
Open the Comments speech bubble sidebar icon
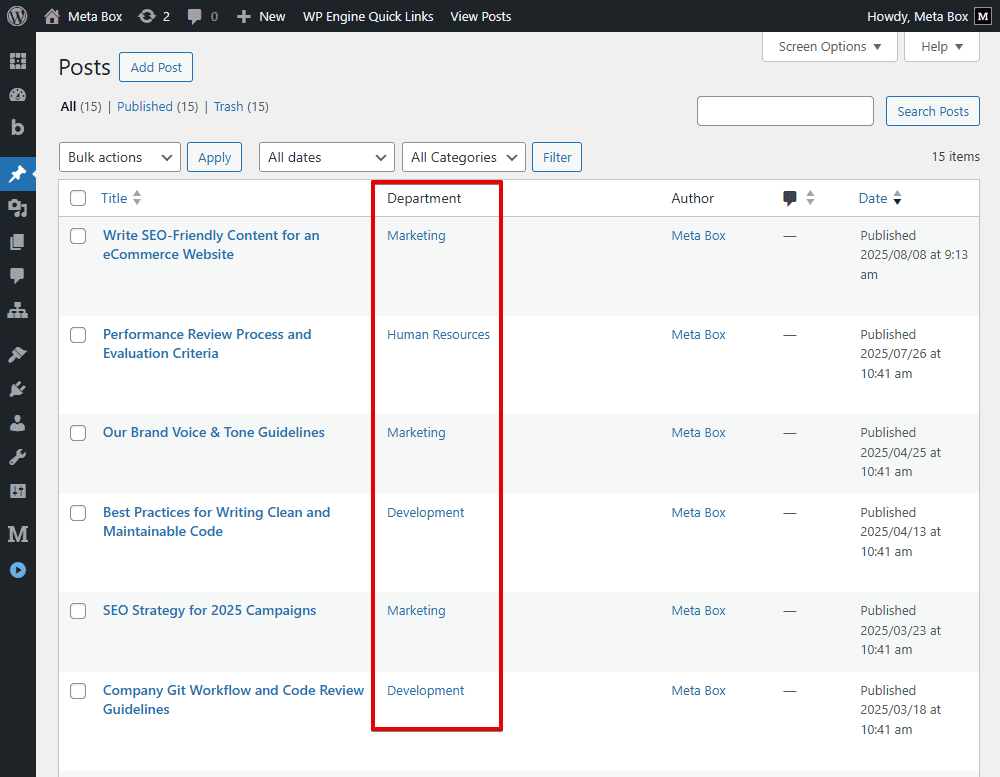[18, 274]
